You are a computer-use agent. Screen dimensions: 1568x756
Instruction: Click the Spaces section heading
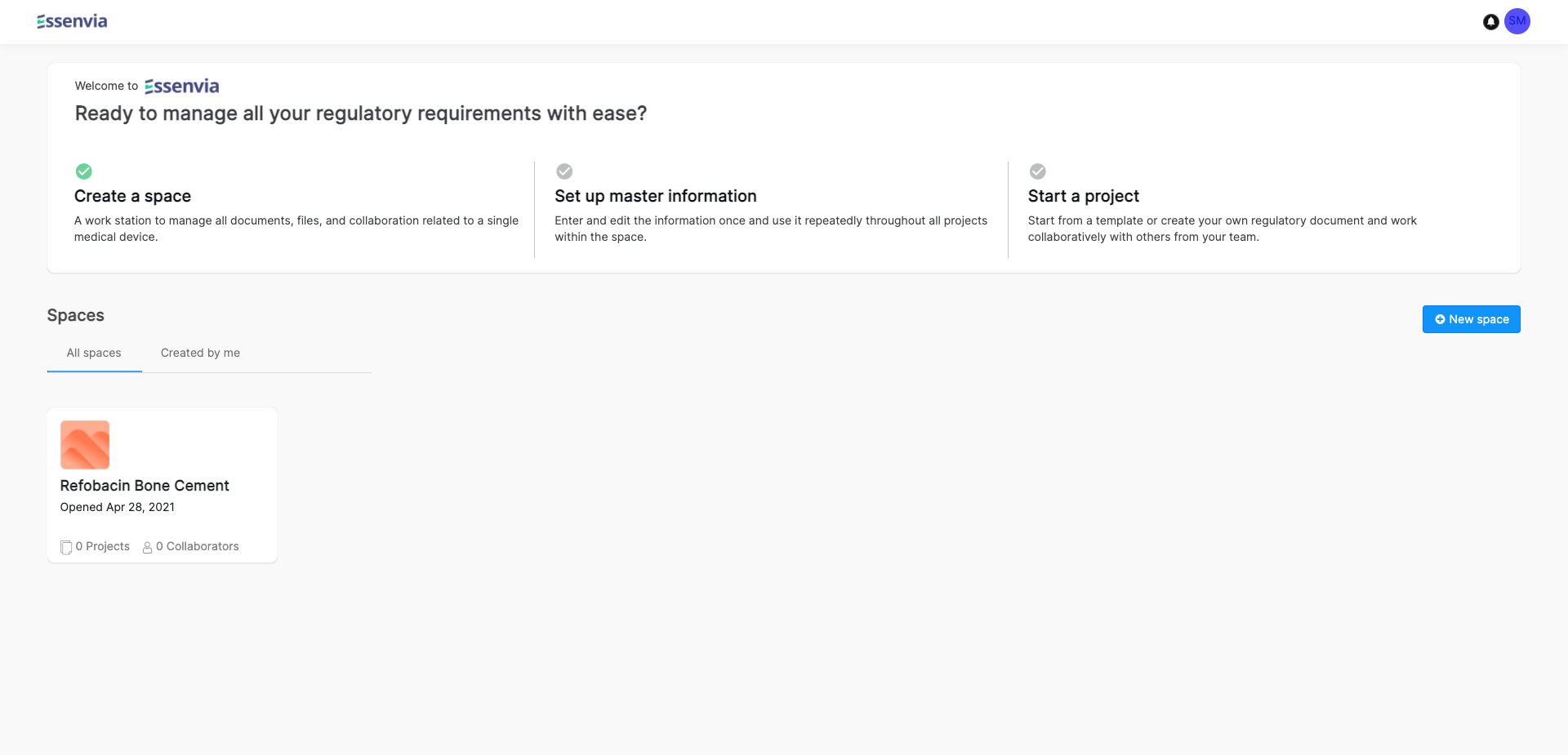click(76, 315)
